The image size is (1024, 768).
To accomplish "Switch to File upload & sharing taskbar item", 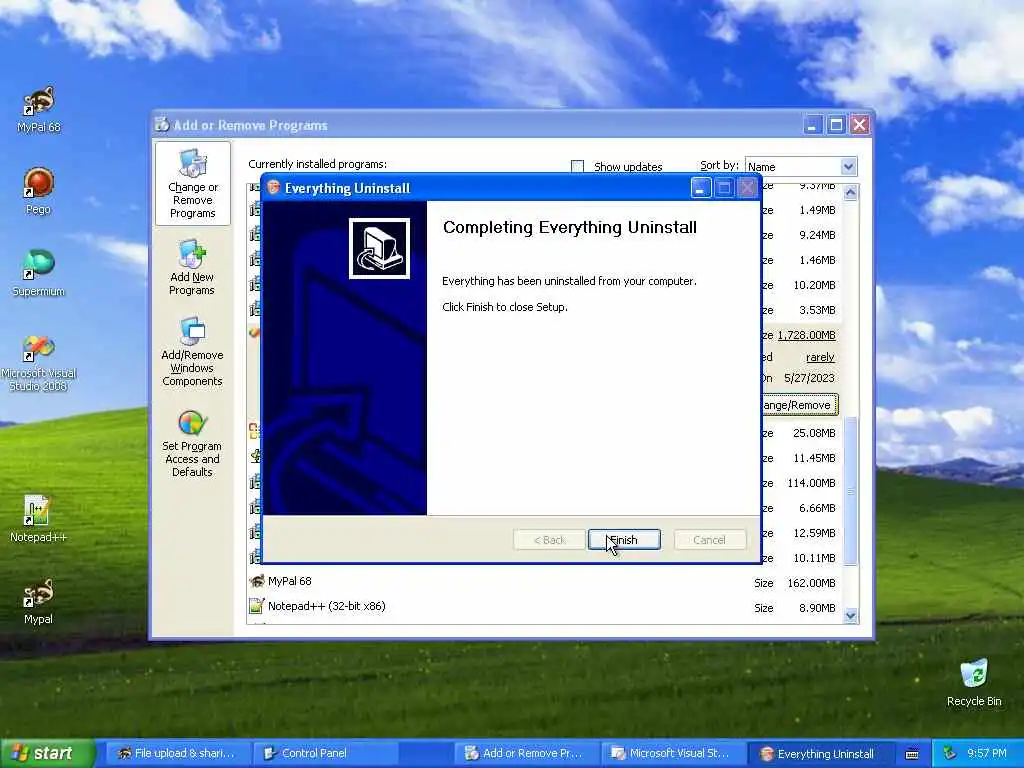I will [x=176, y=754].
